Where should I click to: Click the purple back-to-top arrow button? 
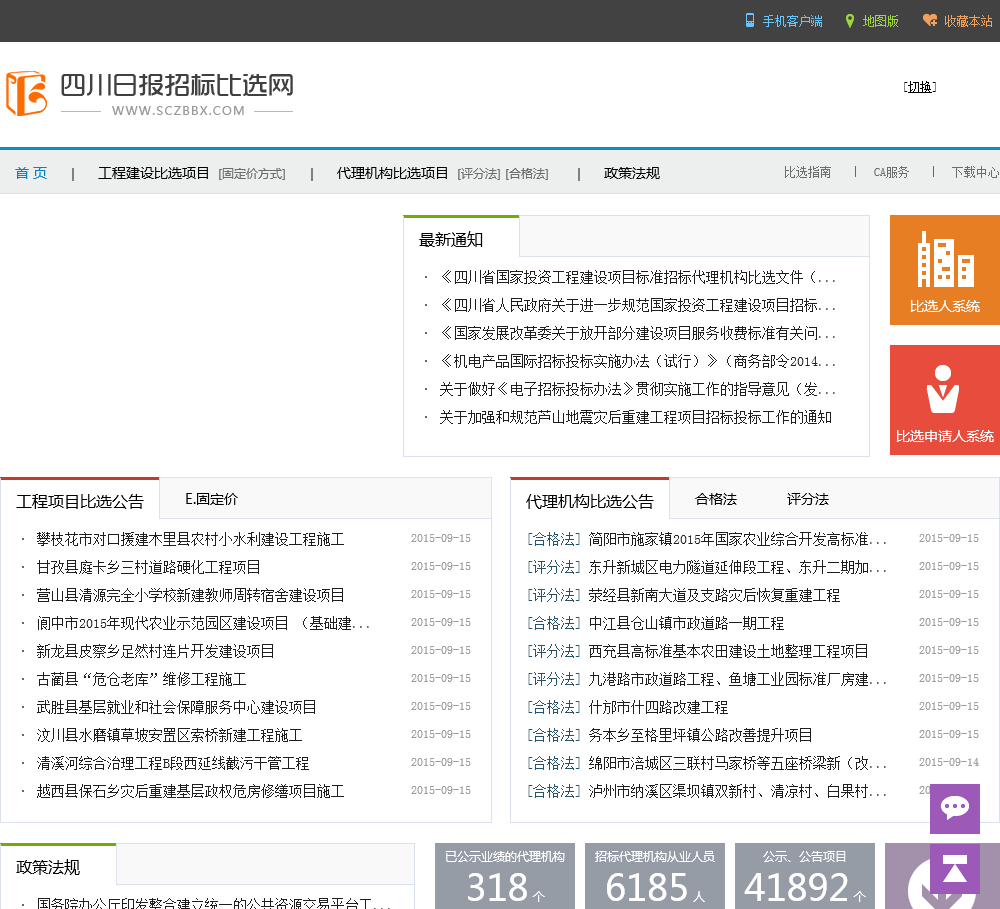[x=954, y=869]
